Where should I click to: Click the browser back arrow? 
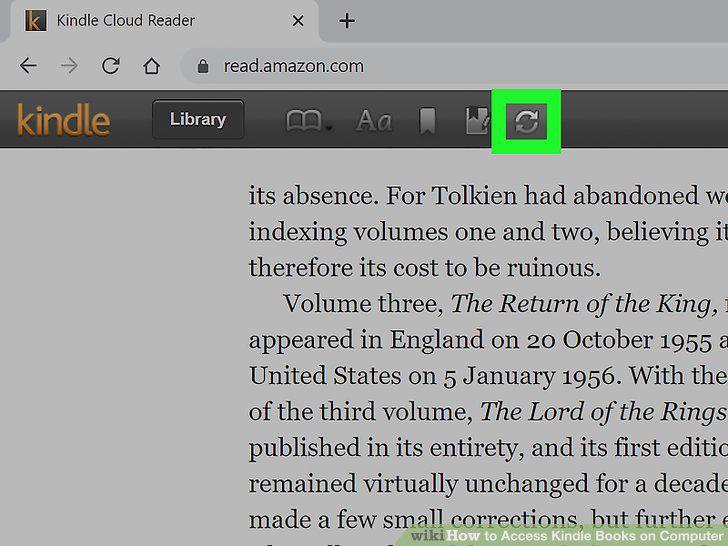pos(28,66)
